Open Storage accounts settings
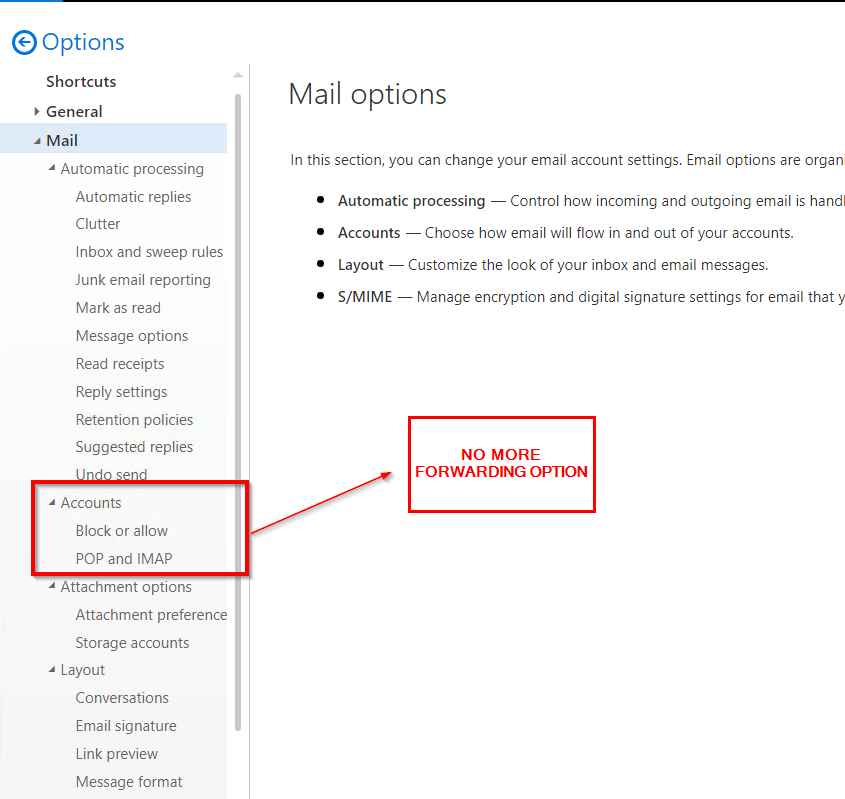The width and height of the screenshot is (845, 799). 132,643
